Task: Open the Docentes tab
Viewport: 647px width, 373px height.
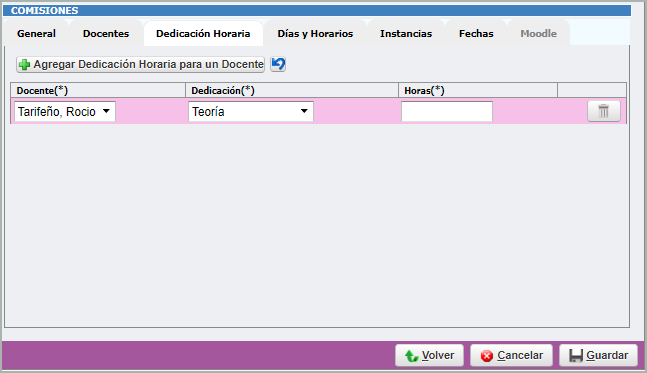Action: click(106, 33)
